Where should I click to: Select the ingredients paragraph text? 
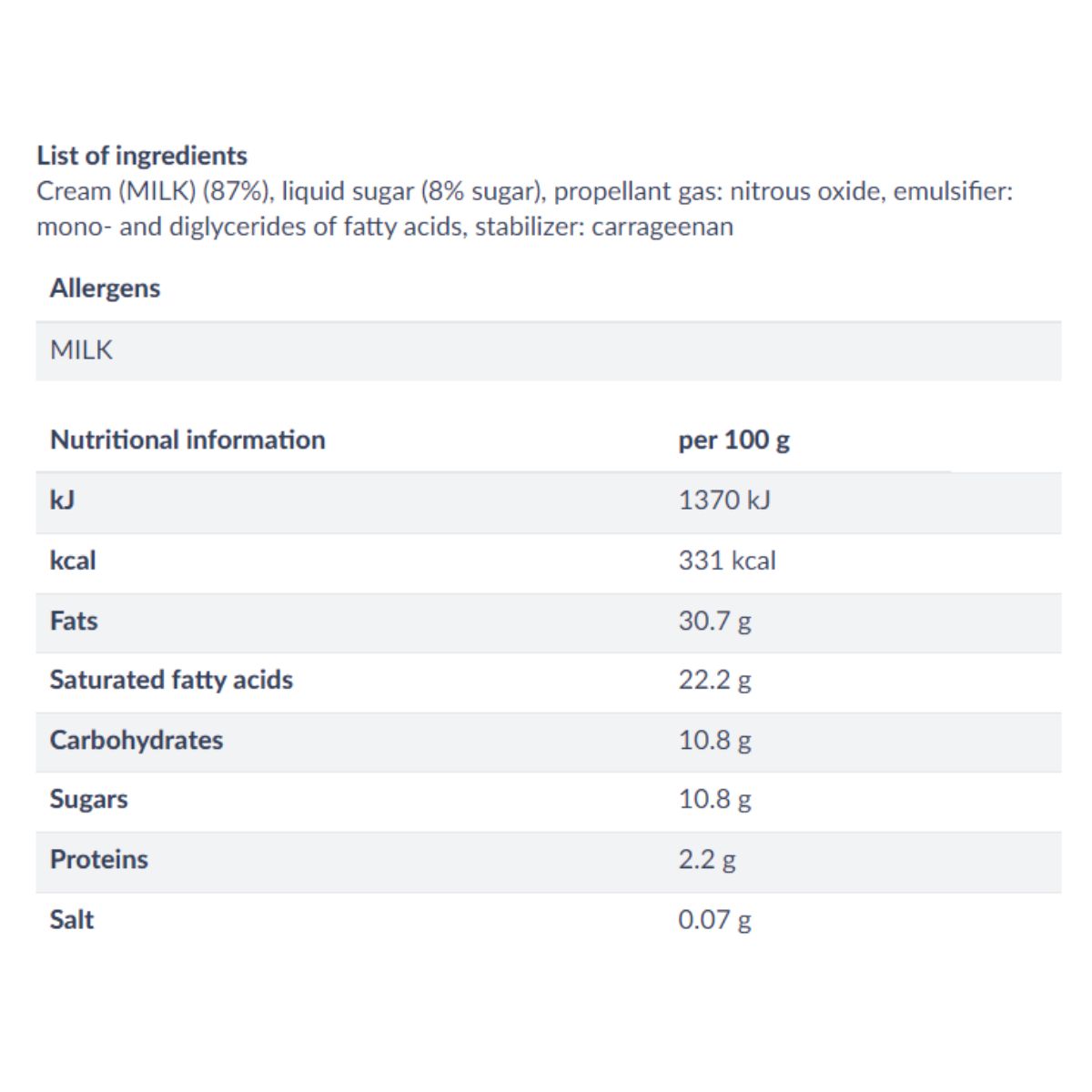pos(525,208)
